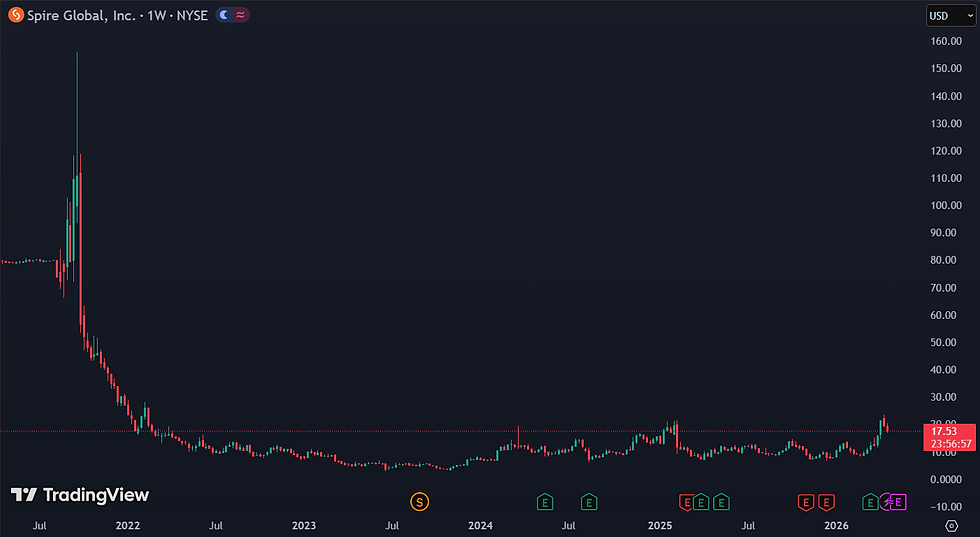
Task: Open the green earnings marker after Jul 2024
Action: coord(589,501)
